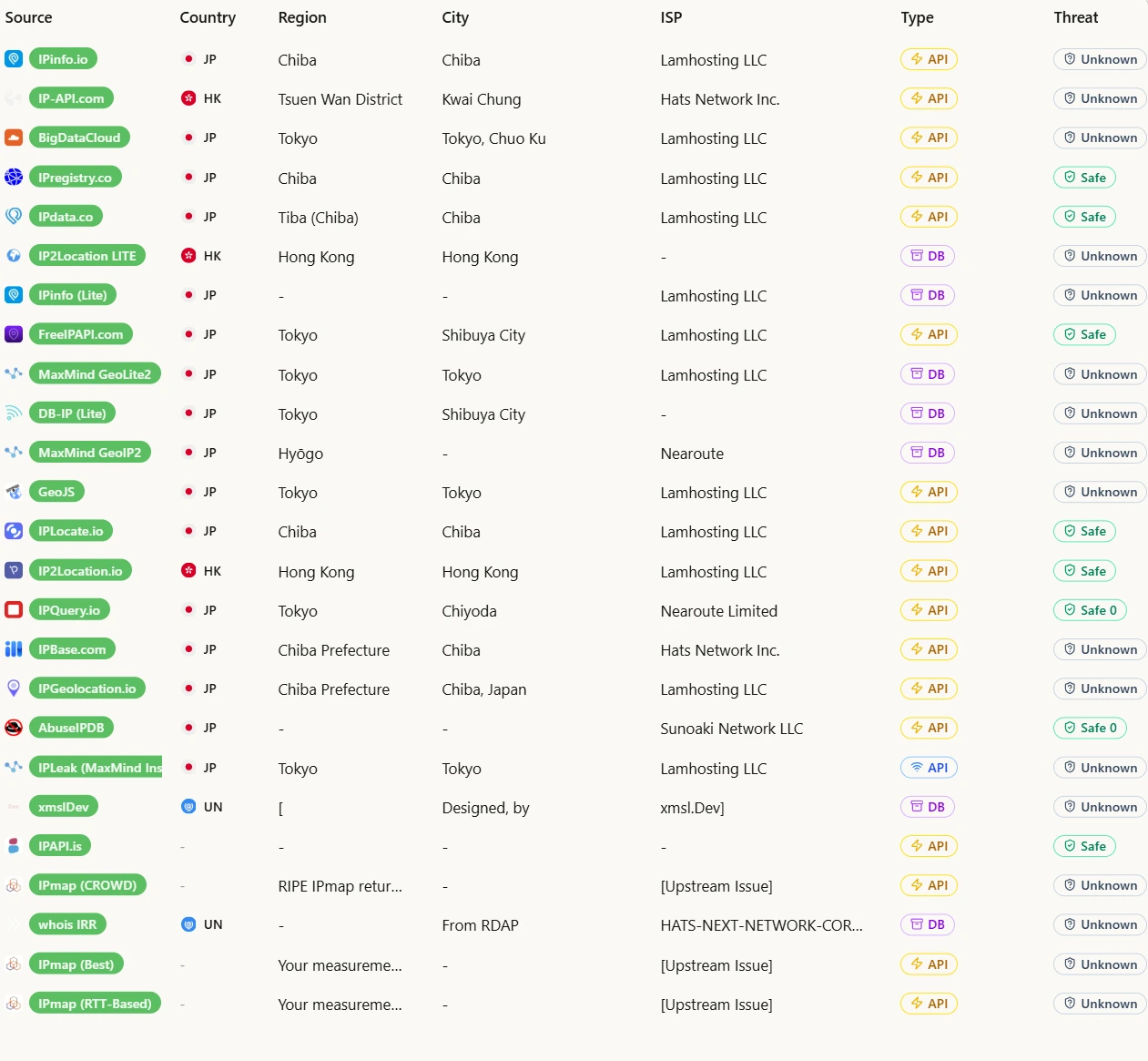Click the DB-IP (Lite) signal icon

pyautogui.click(x=14, y=413)
